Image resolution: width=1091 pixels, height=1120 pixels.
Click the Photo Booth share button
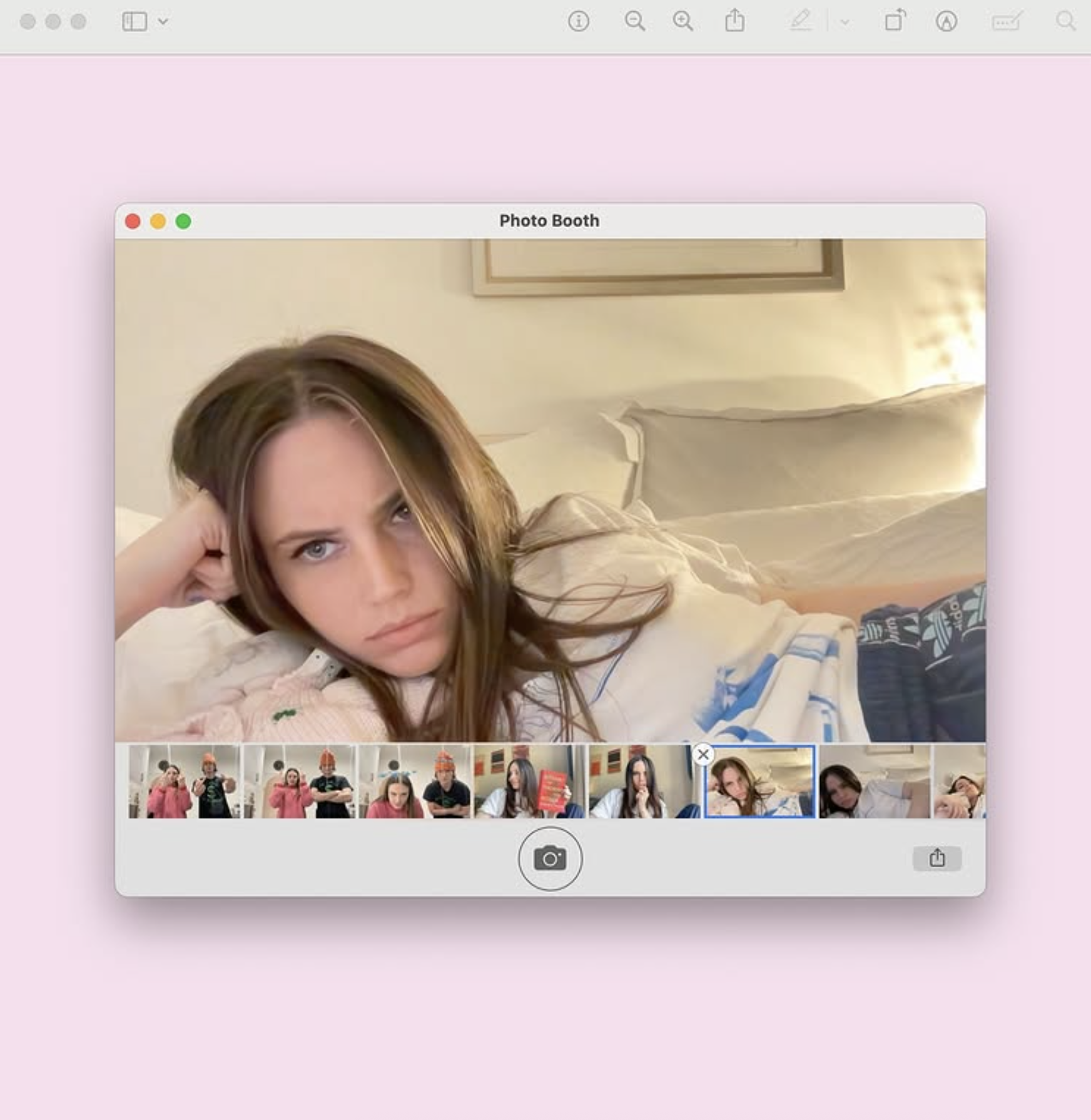click(x=937, y=858)
